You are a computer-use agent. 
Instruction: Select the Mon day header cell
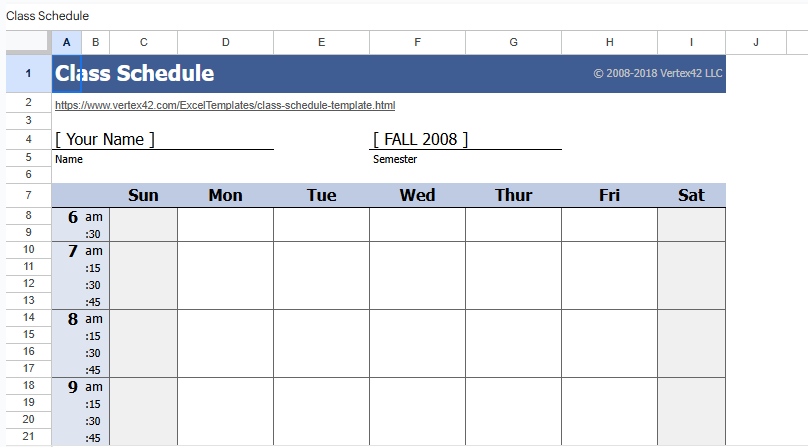(x=225, y=196)
